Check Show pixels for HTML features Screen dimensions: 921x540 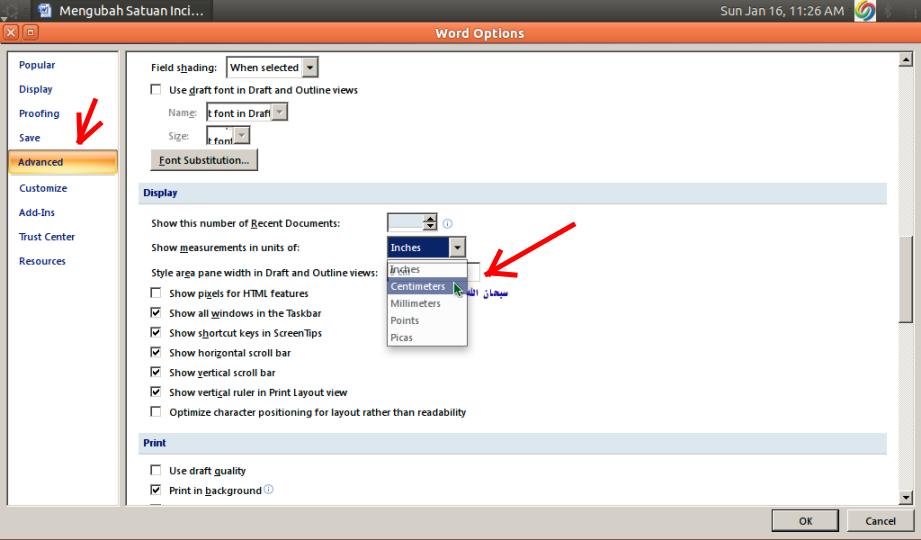coord(156,293)
